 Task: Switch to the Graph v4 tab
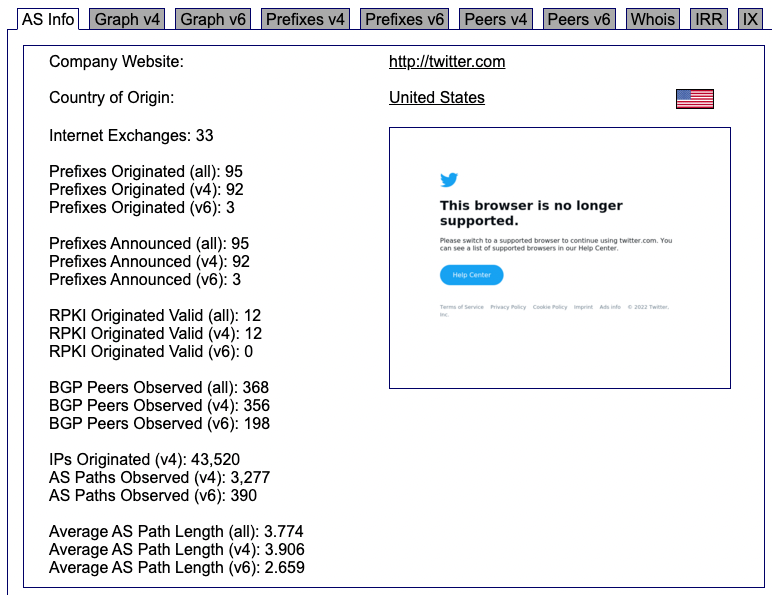point(127,19)
